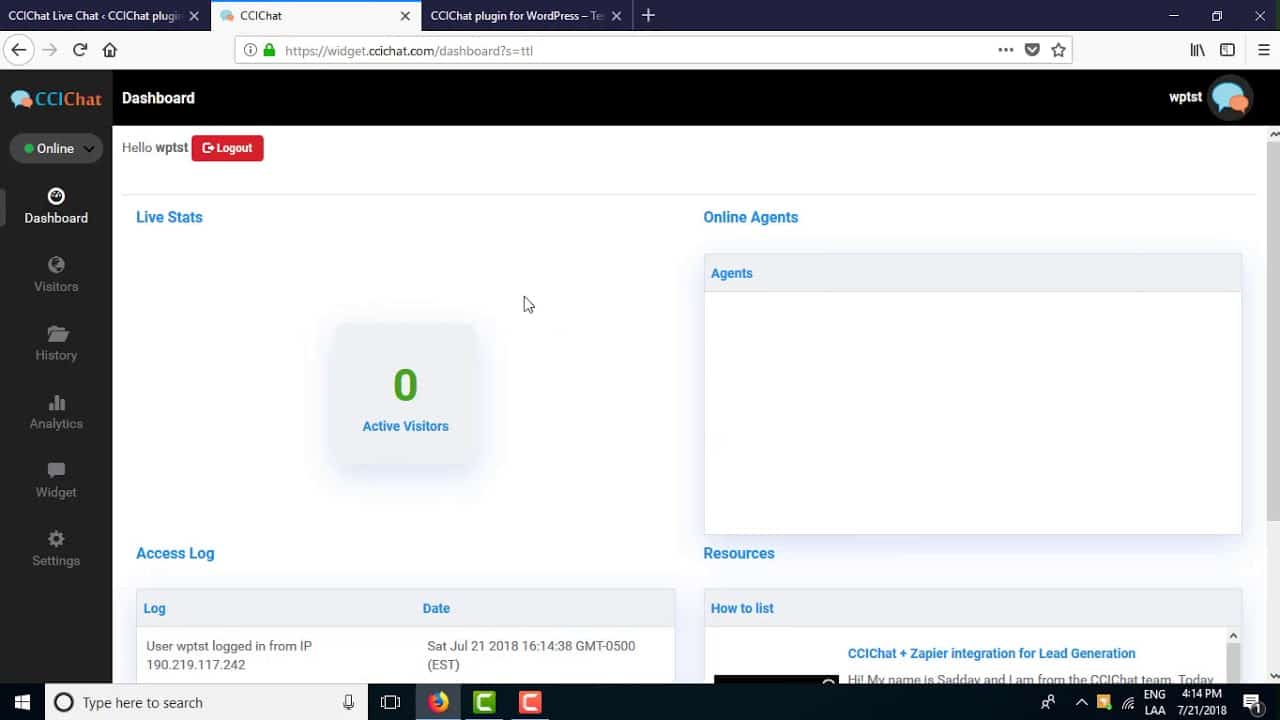1280x720 pixels.
Task: Open the Firefox library icon
Action: 1197,50
